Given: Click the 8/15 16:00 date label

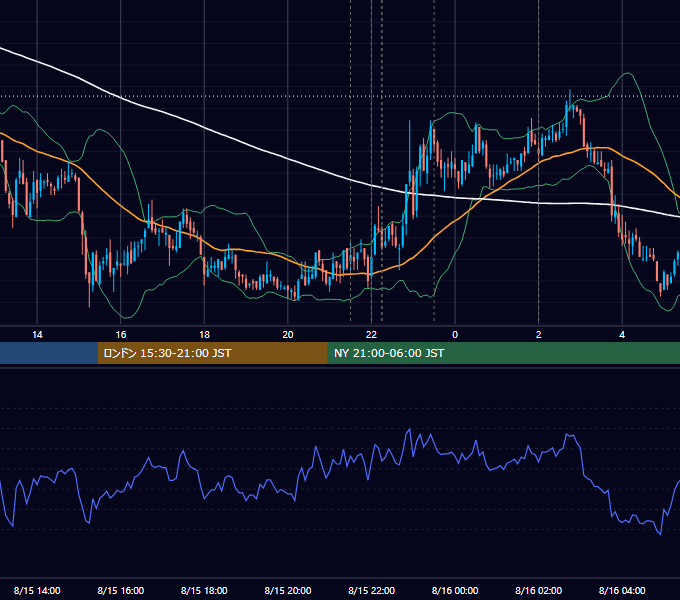Looking at the screenshot, I should pos(121,590).
